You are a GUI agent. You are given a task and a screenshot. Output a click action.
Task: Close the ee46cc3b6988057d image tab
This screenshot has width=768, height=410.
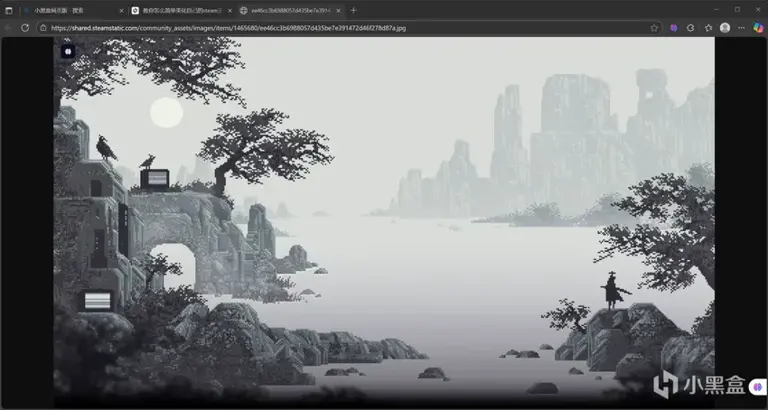338,10
